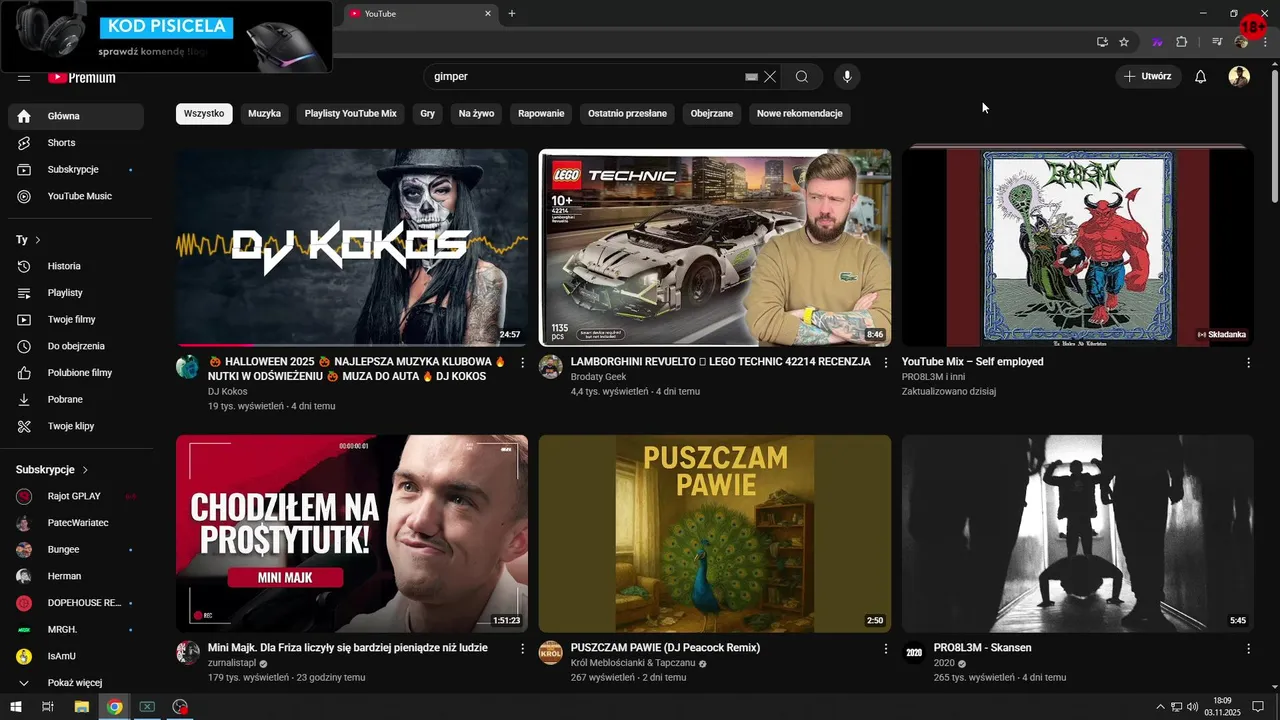Open the Brodaty Geek channel link
The width and height of the screenshot is (1280, 720).
(598, 377)
